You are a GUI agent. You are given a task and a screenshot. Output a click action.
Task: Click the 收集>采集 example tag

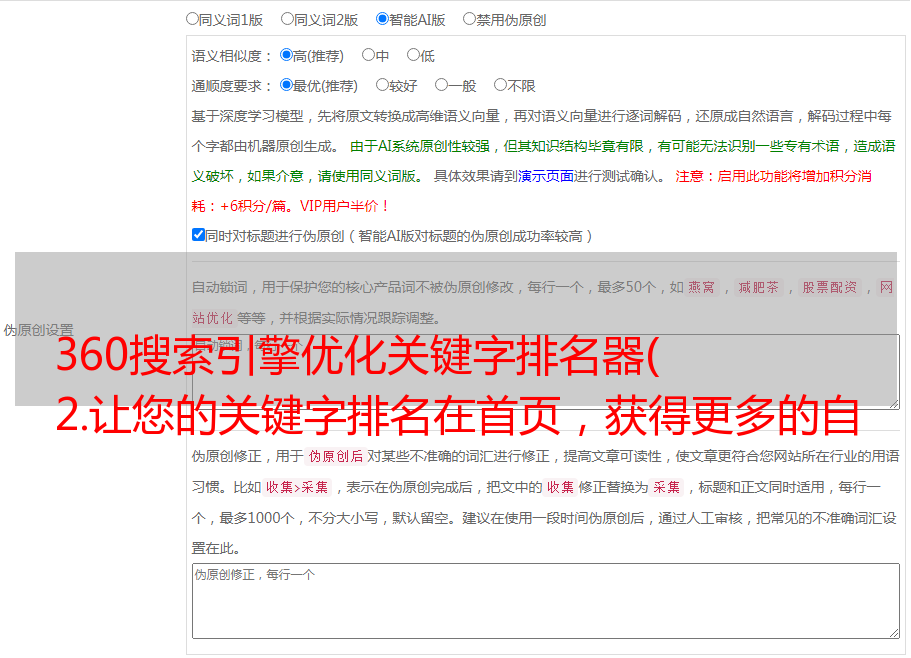coord(297,487)
